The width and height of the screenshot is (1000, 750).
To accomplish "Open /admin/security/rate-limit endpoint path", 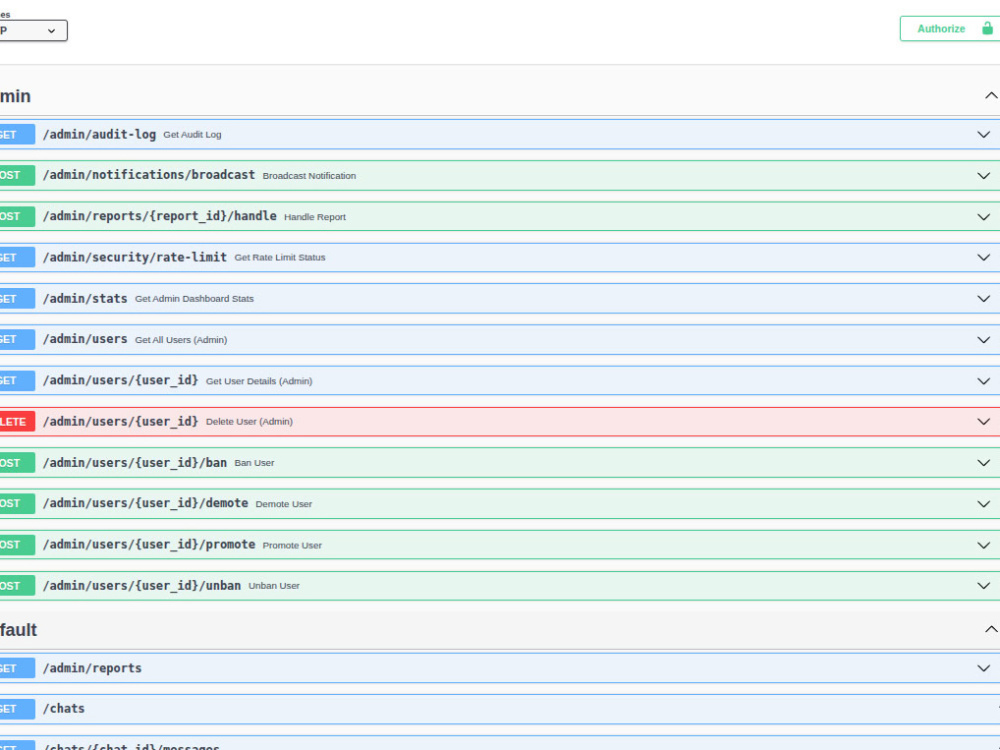I will click(x=135, y=257).
